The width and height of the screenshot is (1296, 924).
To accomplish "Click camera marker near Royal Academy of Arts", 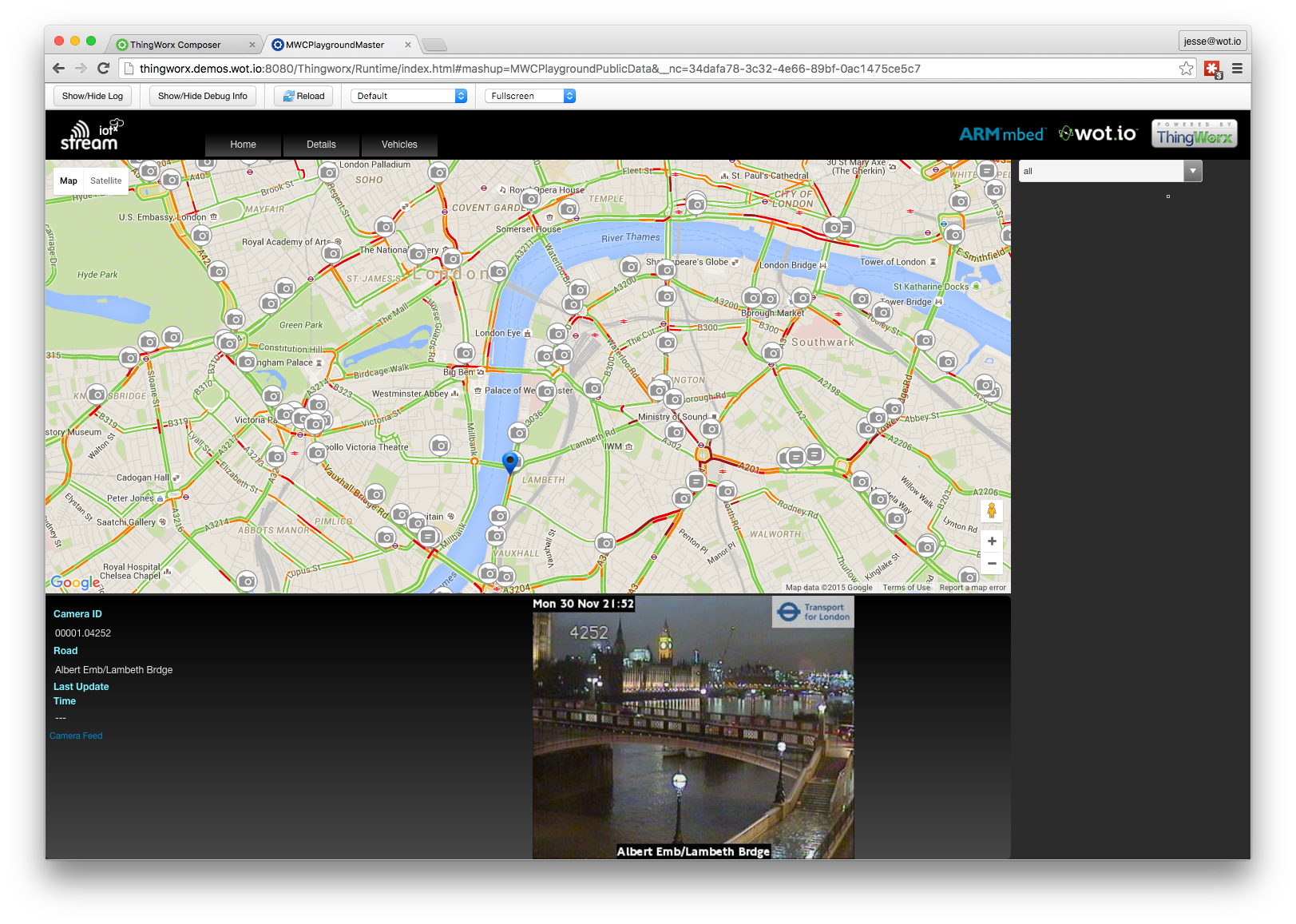I will point(332,253).
